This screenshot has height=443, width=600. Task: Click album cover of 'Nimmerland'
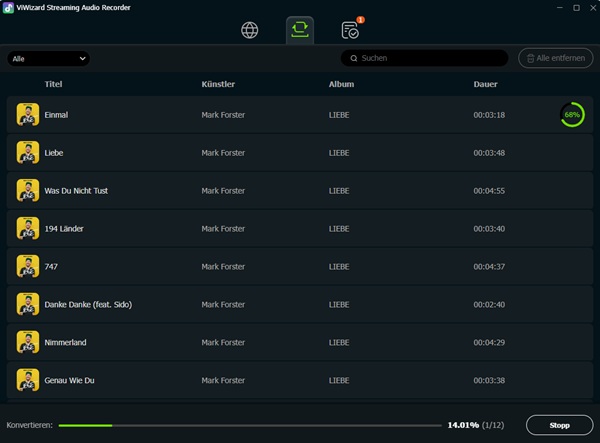[x=28, y=342]
